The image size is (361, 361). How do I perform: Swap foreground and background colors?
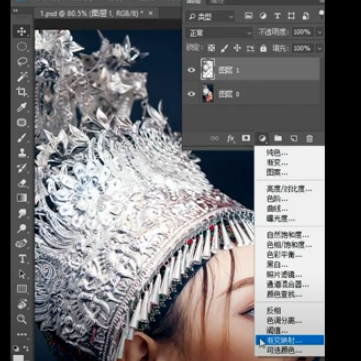pos(25,348)
